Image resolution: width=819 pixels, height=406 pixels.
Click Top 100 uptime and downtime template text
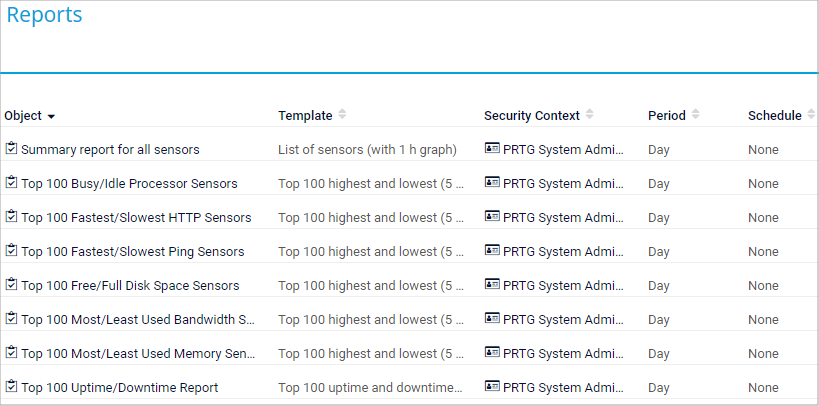(370, 388)
